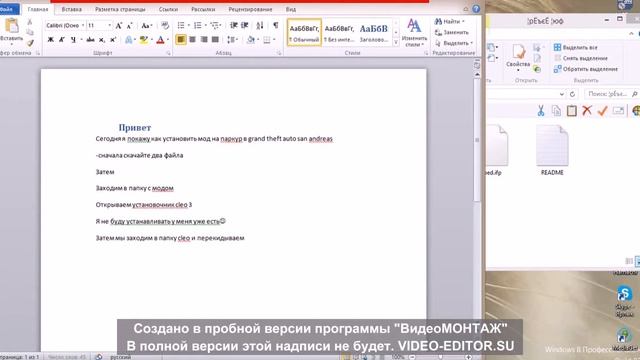Click the Word Help question mark icon

tap(476, 9)
